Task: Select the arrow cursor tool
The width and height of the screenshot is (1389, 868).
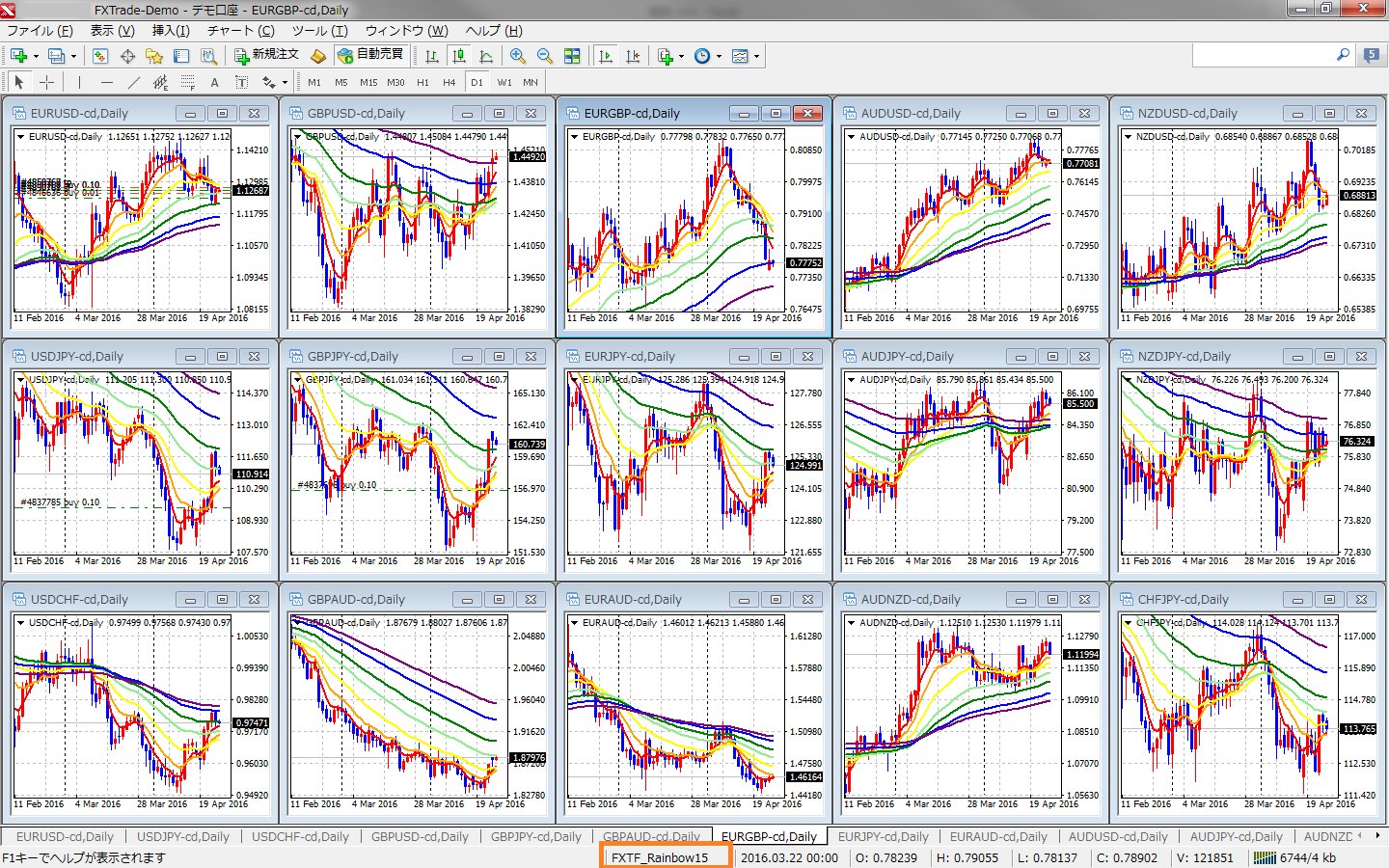Action: coord(19,82)
